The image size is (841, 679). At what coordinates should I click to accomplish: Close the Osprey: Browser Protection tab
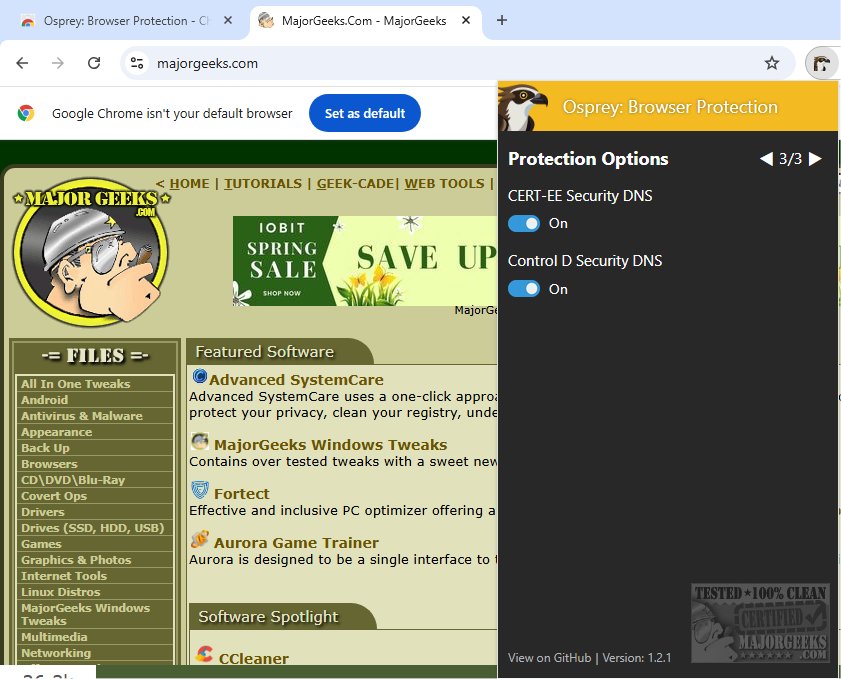[x=228, y=20]
